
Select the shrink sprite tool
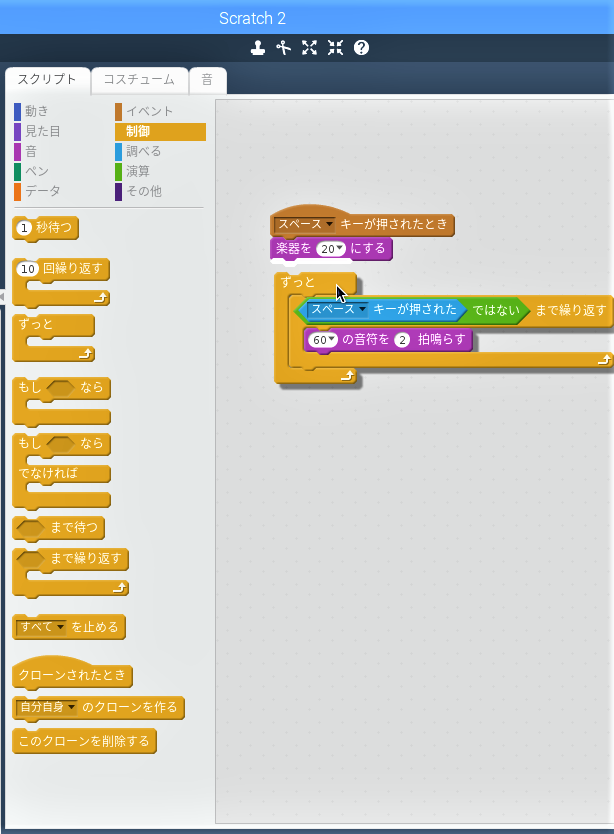[335, 48]
